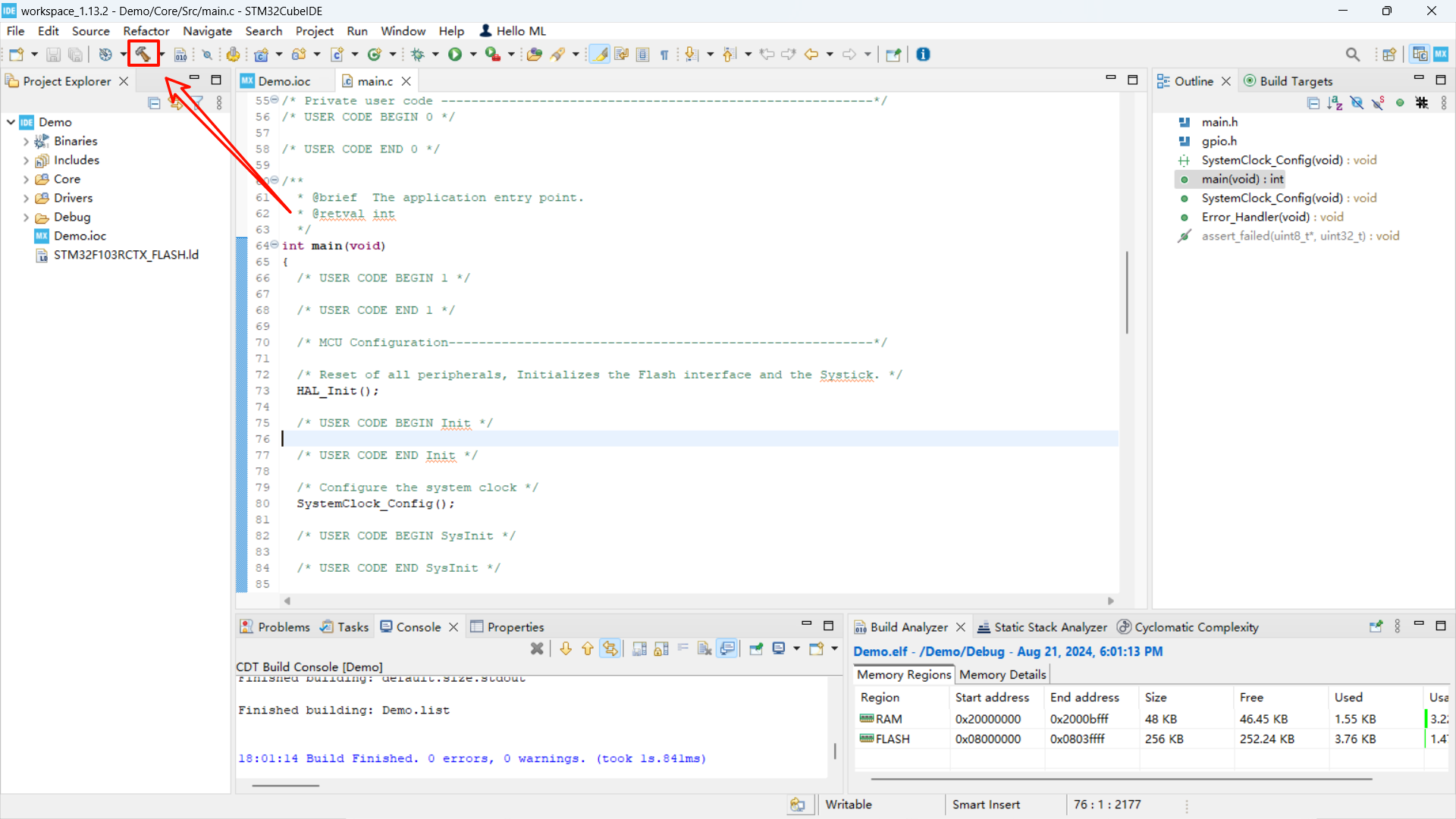Switch to the Build Targets tab
Screen dimensions: 1456x819
click(x=1288, y=81)
